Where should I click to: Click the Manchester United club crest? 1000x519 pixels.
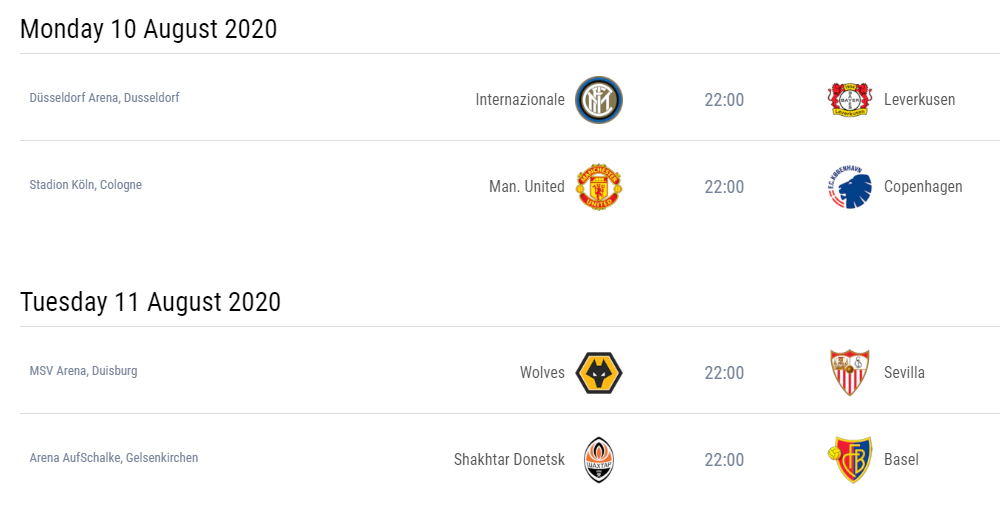(599, 187)
